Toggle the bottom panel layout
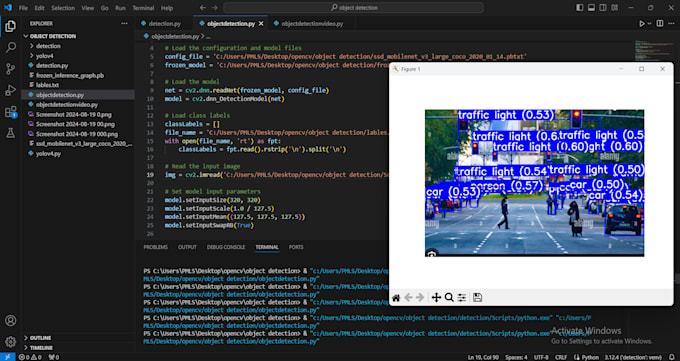 click(592, 8)
